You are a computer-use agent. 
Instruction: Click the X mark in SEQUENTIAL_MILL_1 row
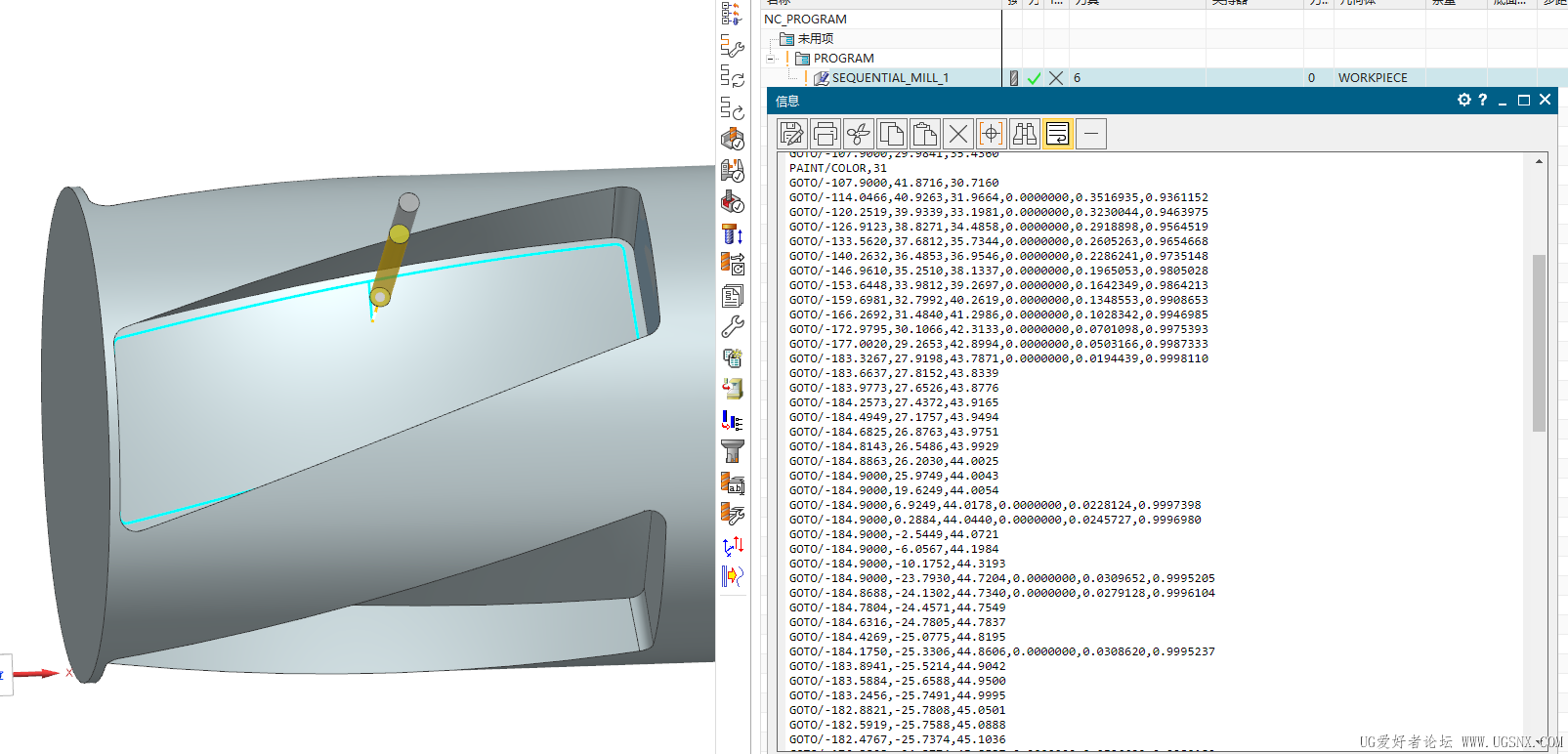(1056, 78)
